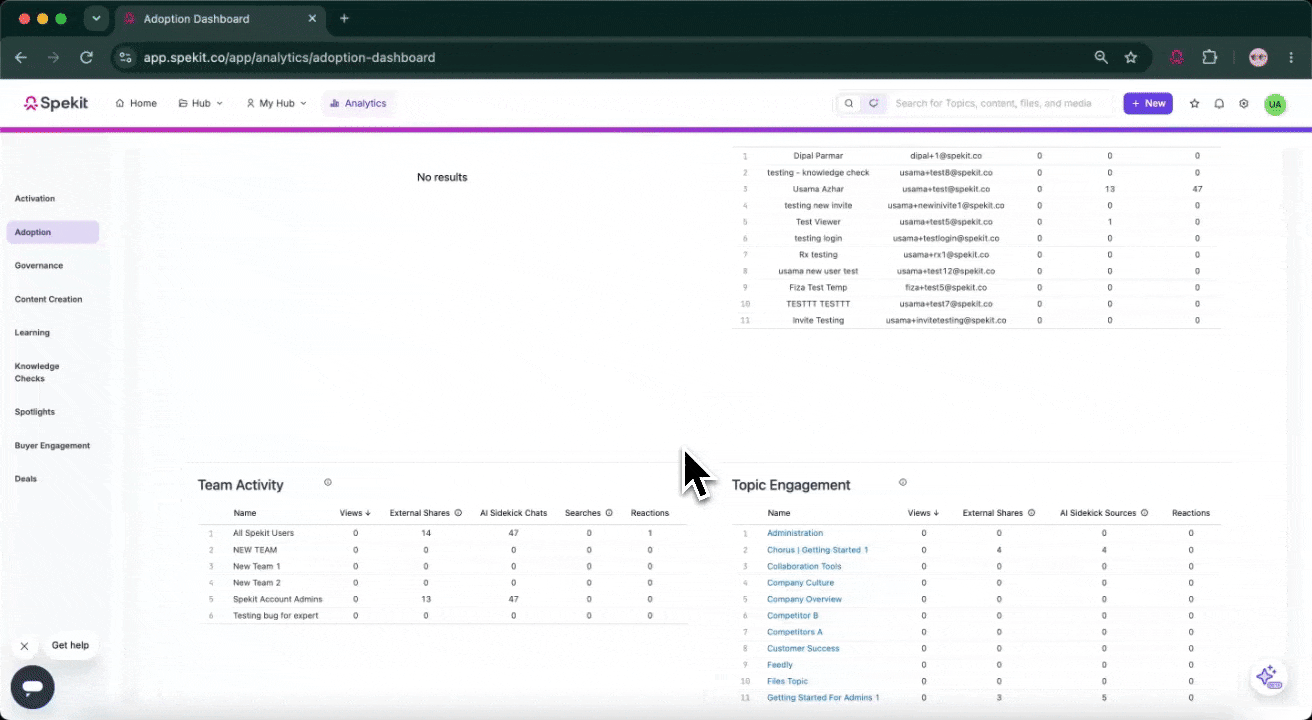The image size is (1312, 720).
Task: Click the Get help button
Action: (x=70, y=646)
